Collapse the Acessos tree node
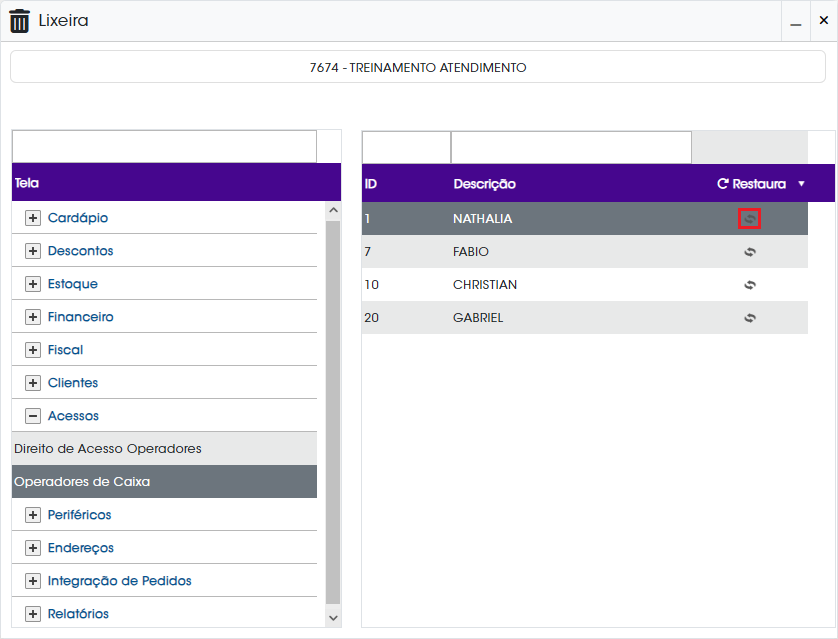The width and height of the screenshot is (838, 639). coord(33,416)
